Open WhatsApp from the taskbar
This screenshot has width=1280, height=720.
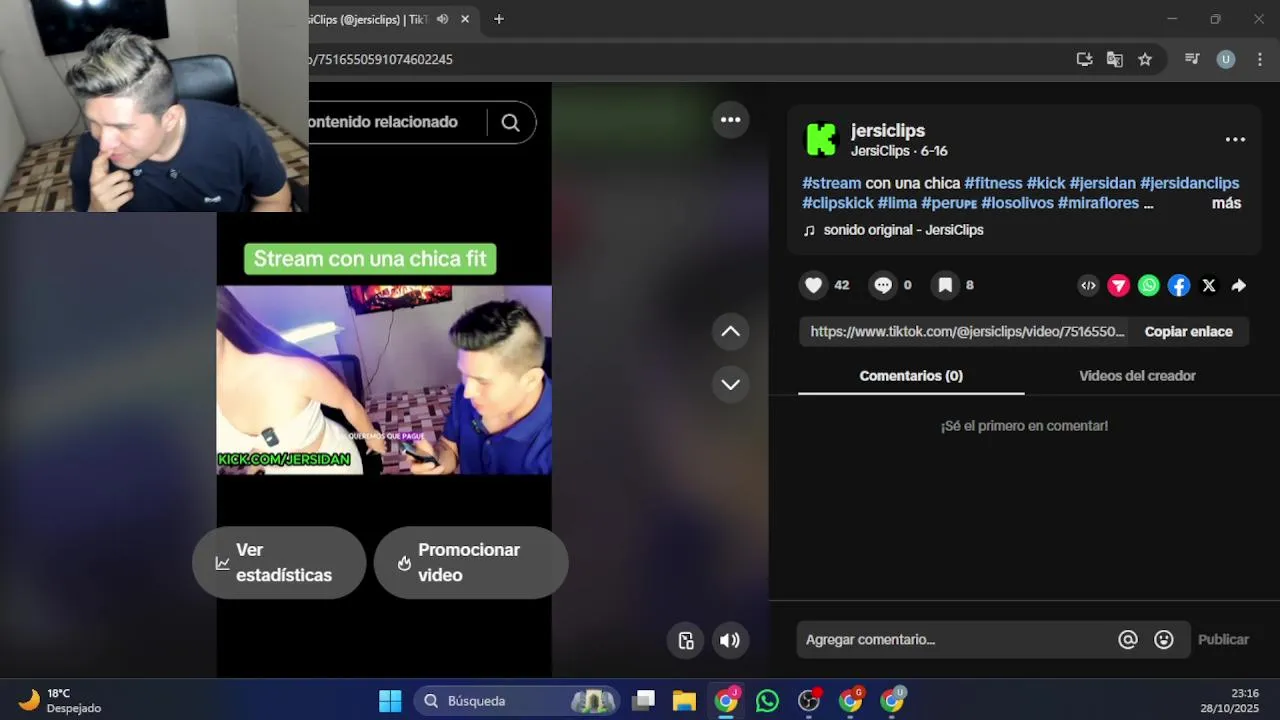click(767, 701)
